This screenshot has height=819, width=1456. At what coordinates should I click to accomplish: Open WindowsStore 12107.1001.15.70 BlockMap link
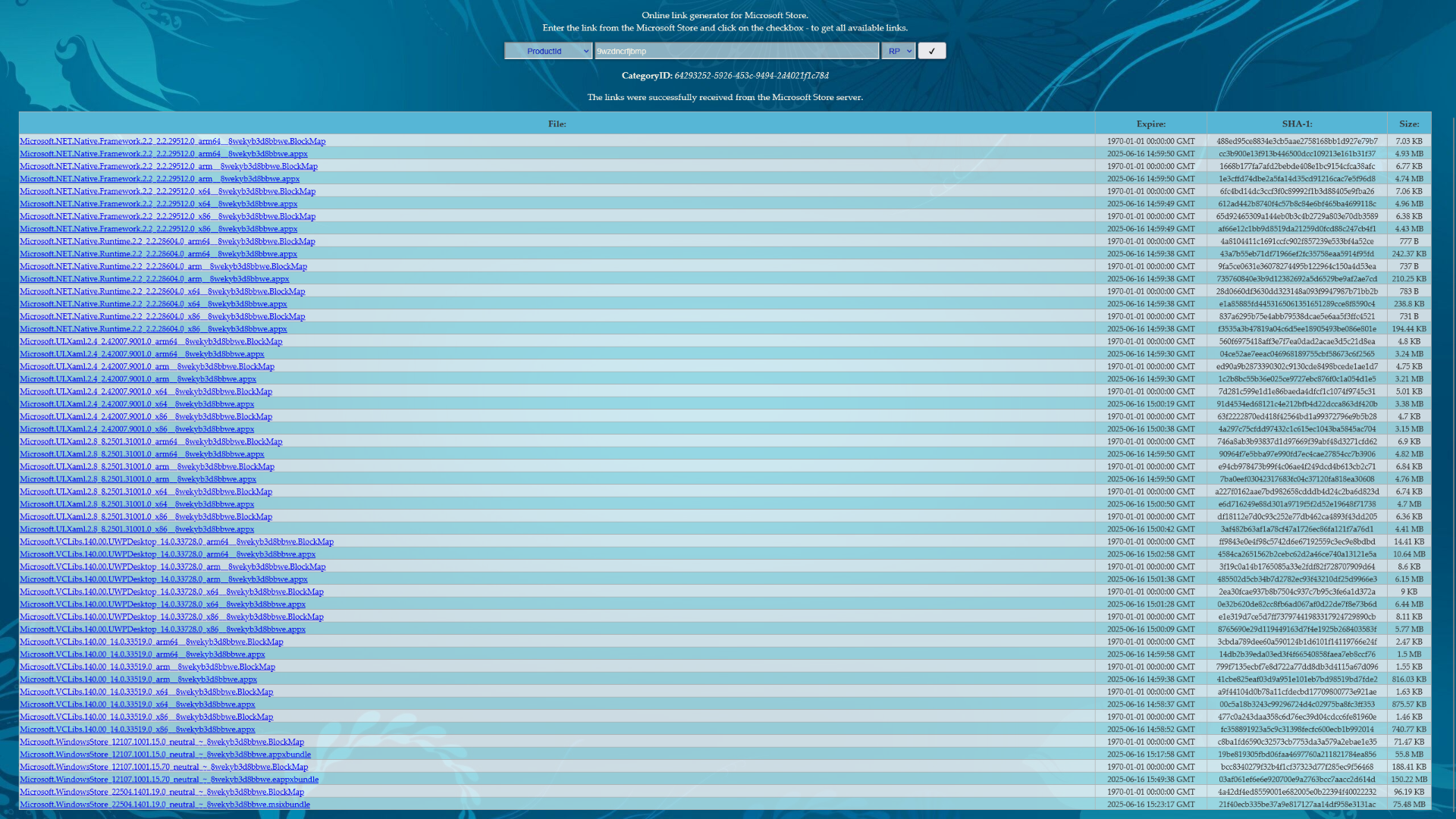click(164, 767)
